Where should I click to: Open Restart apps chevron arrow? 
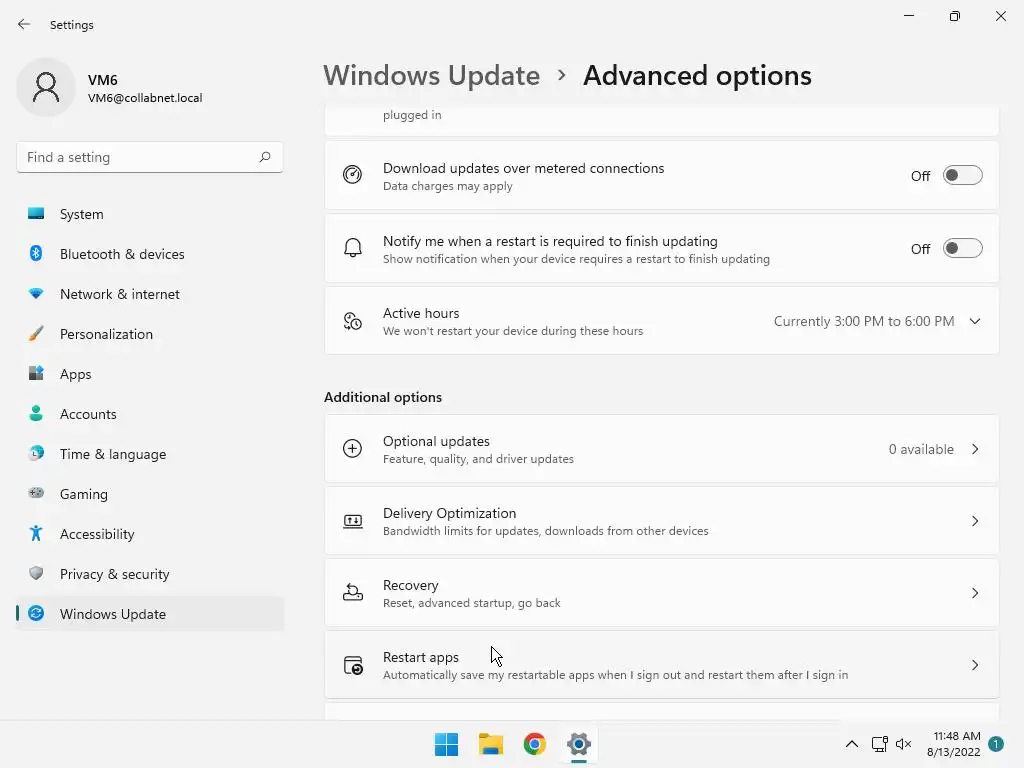tap(975, 665)
